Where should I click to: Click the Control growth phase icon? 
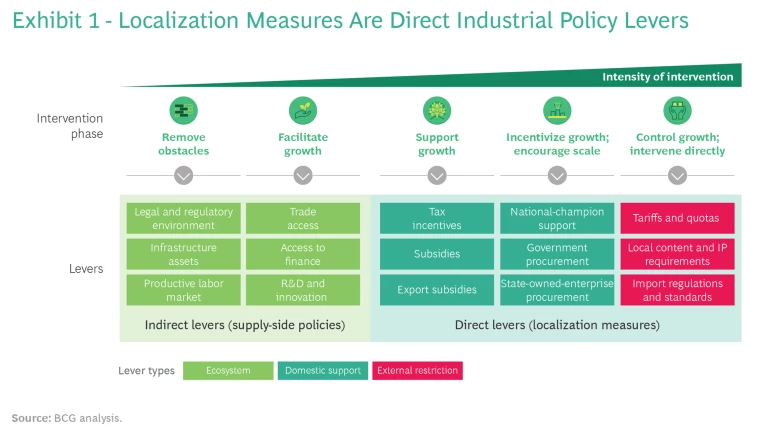point(677,111)
